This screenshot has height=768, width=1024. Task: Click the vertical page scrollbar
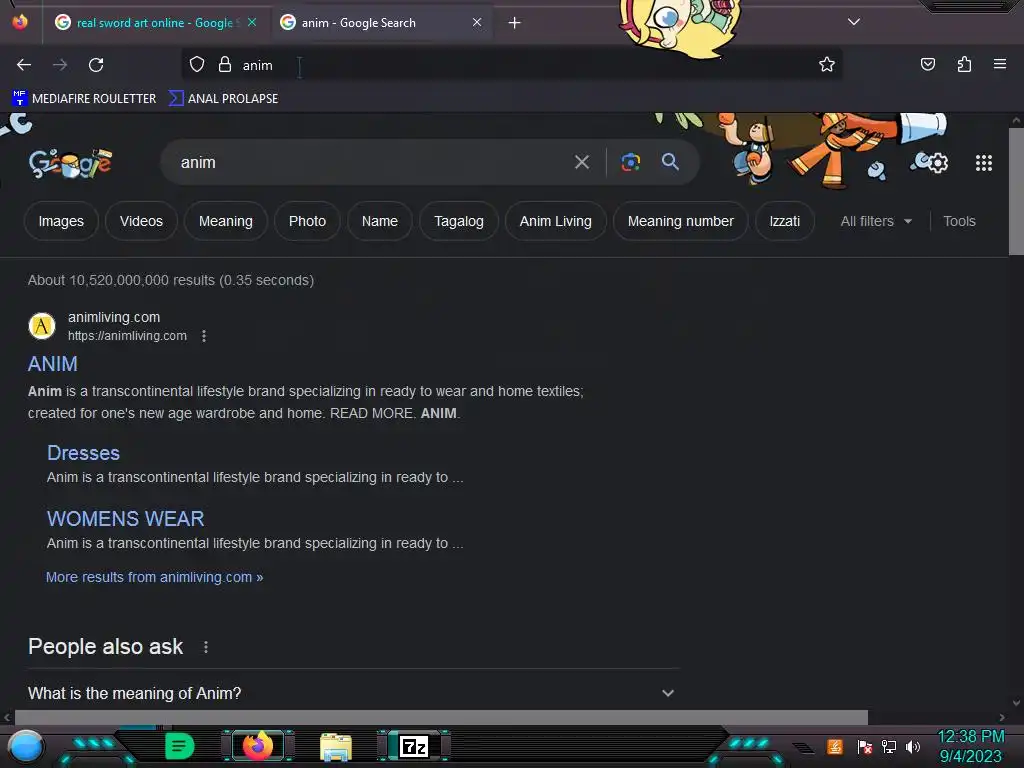coord(1016,191)
